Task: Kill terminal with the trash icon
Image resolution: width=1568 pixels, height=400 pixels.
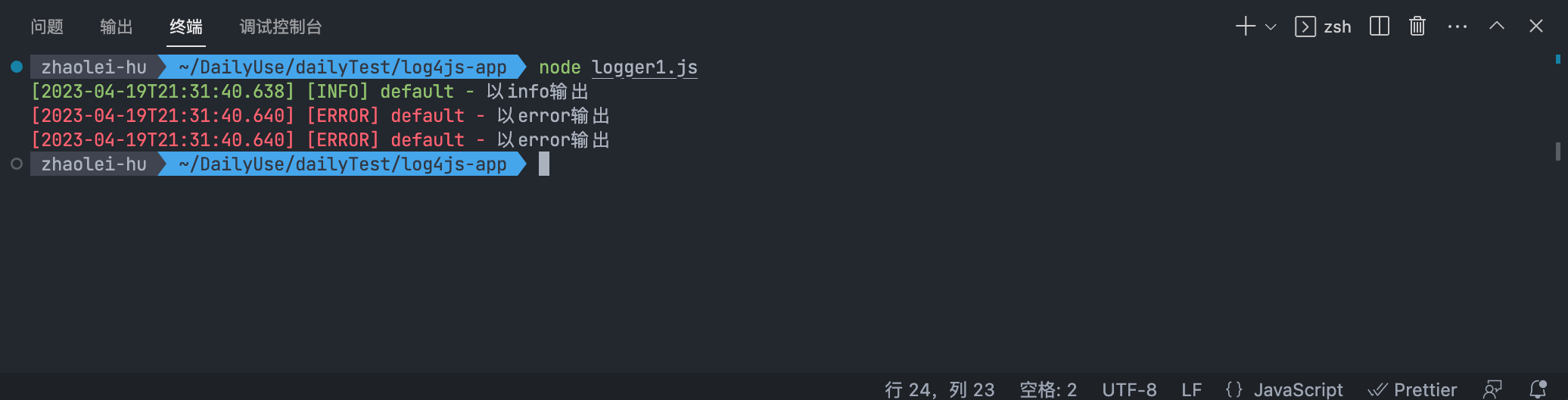Action: pos(1417,27)
